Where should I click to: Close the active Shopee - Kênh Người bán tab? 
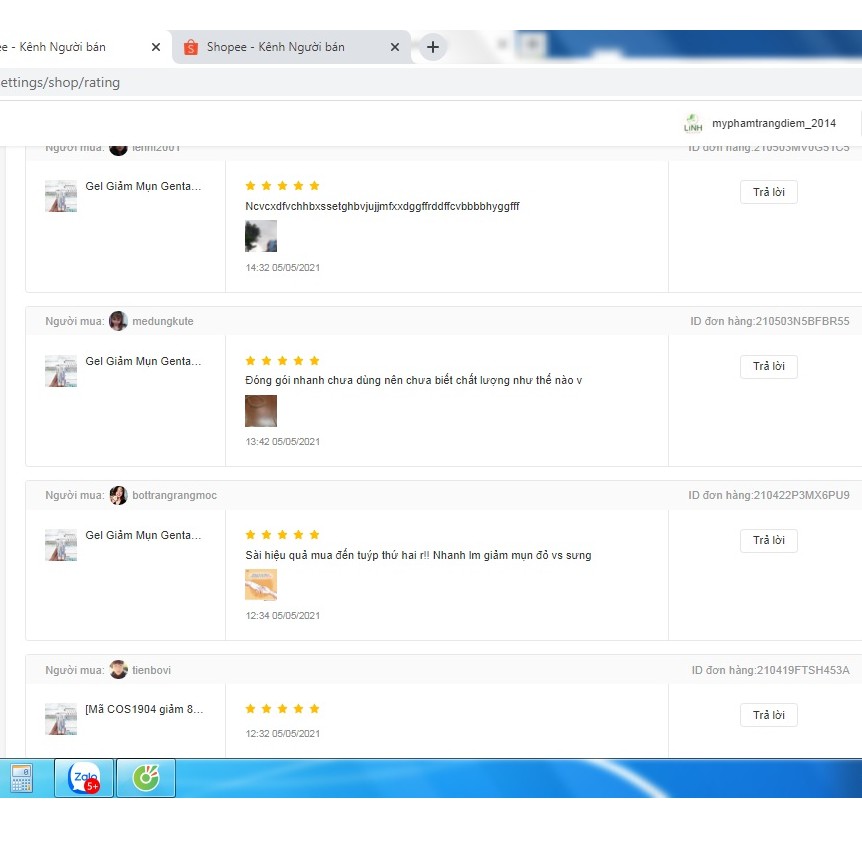coord(395,47)
